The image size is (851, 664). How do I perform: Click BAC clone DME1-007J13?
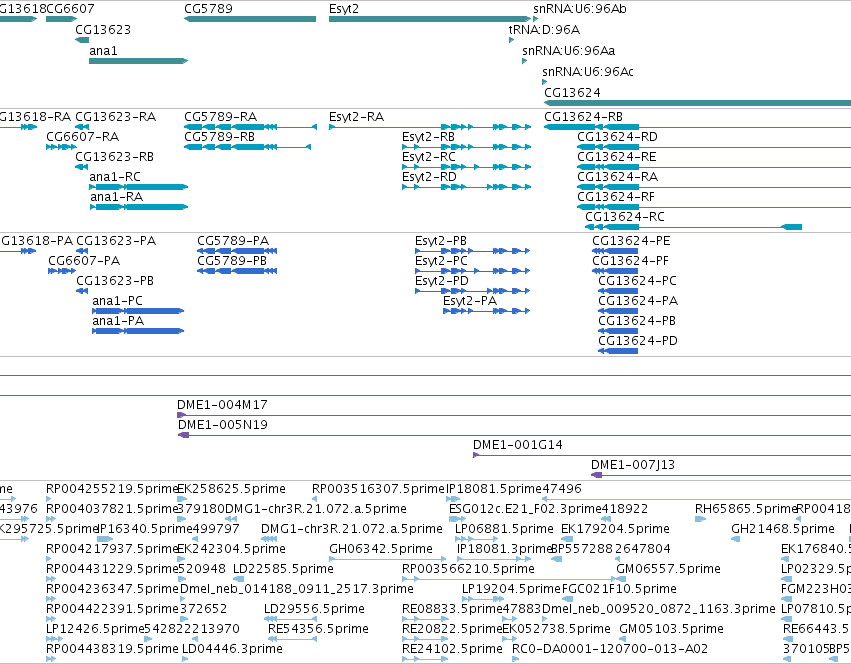pyautogui.click(x=721, y=475)
